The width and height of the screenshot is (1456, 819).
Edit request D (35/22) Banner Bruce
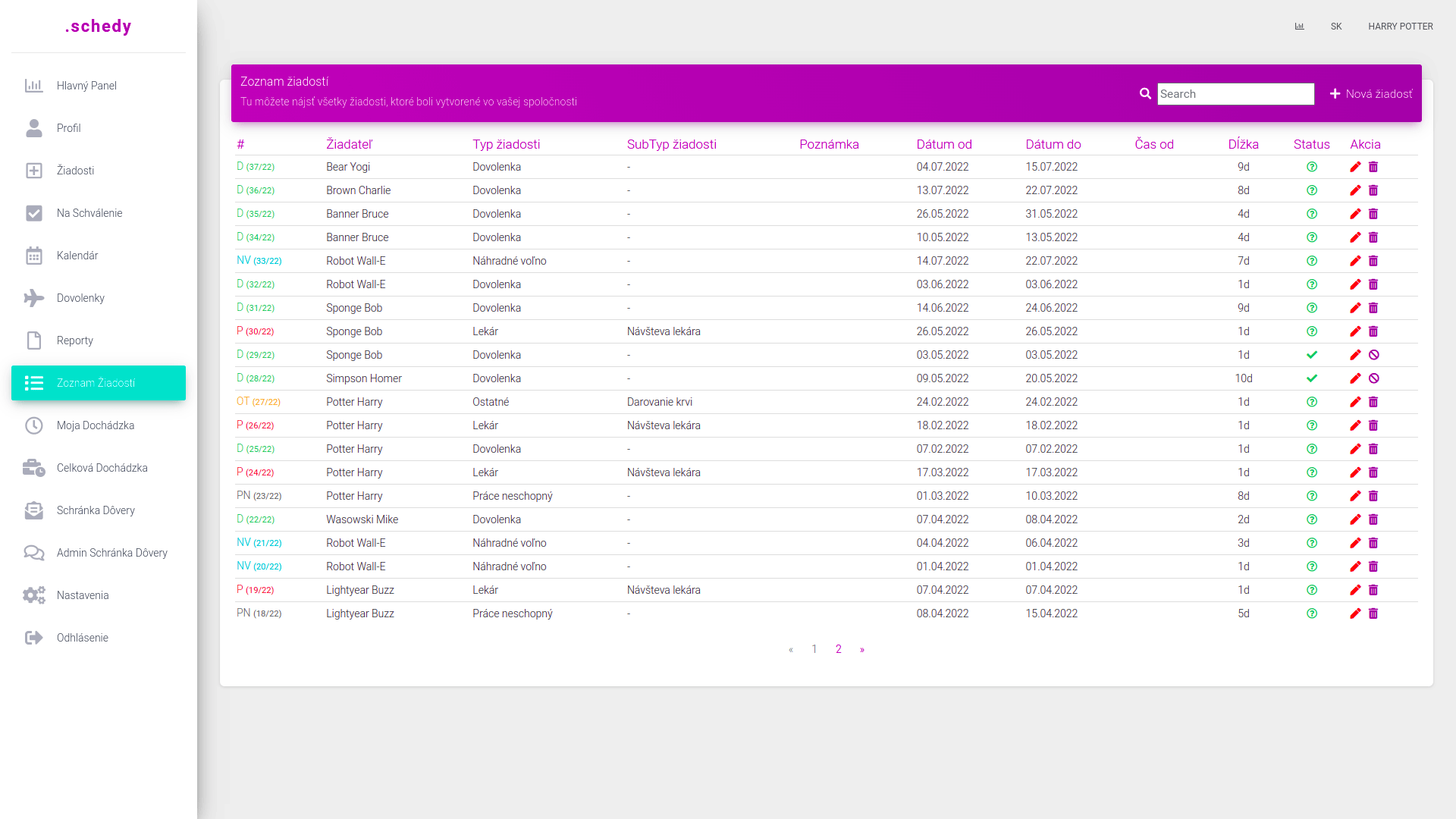tap(1355, 214)
